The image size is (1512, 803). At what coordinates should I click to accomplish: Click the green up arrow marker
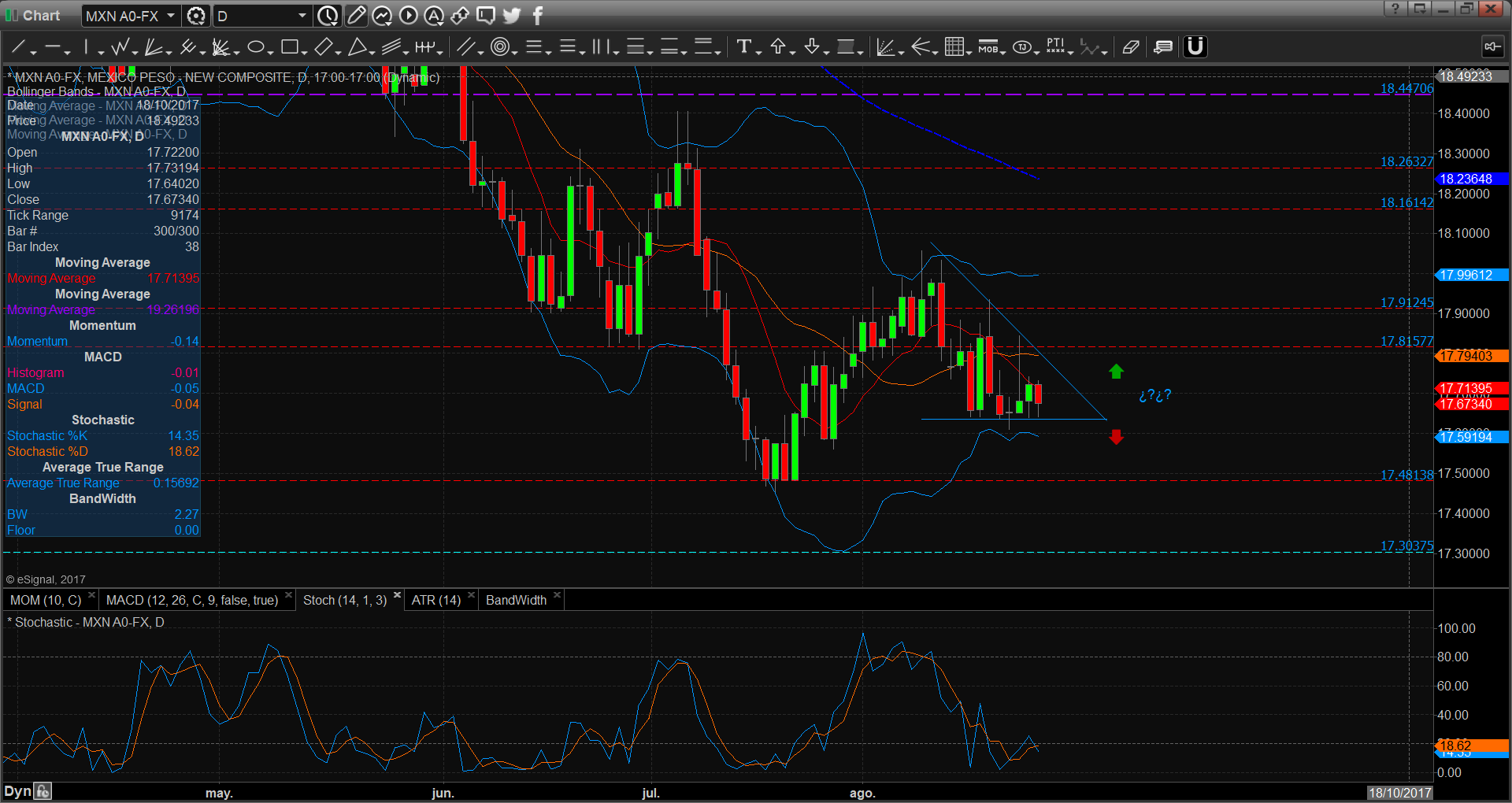click(x=1116, y=371)
